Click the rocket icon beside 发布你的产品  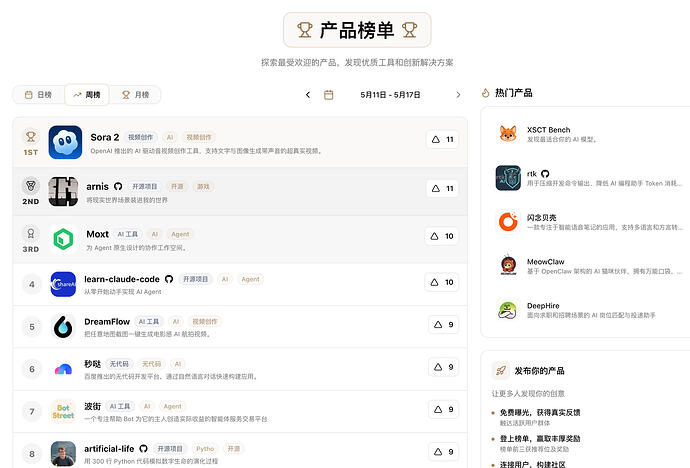tap(501, 371)
